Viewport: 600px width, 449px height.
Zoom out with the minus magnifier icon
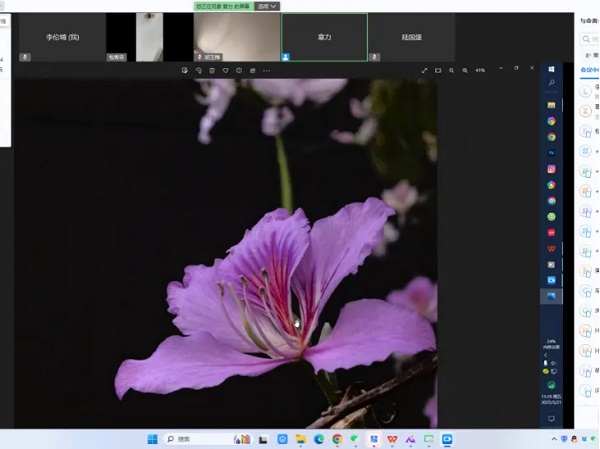tap(452, 70)
